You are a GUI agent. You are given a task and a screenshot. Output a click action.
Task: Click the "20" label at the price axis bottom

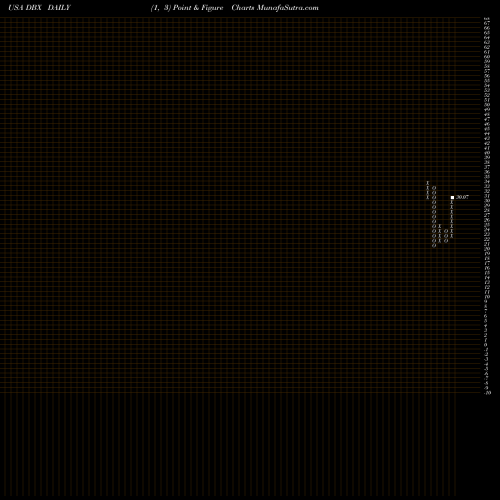point(488,393)
